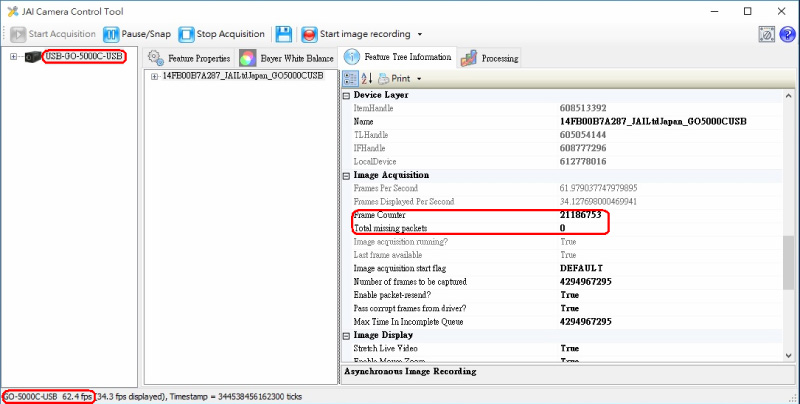Sort properties alphabetically with the A-Z icon

(x=367, y=78)
